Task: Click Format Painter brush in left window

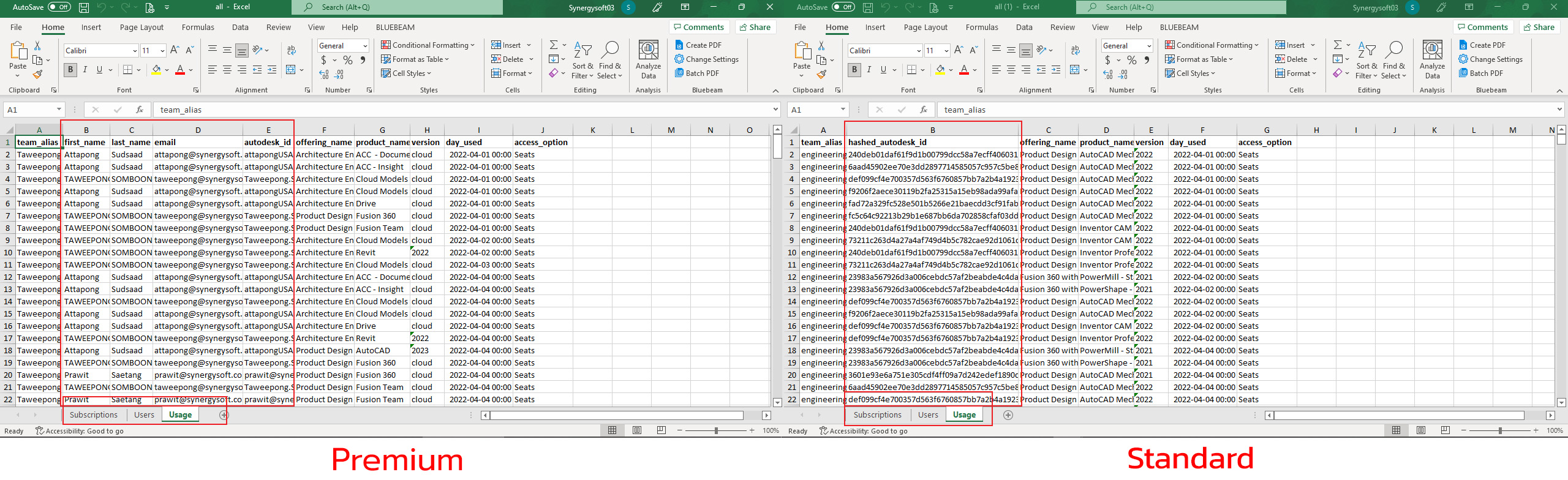Action: 38,75
